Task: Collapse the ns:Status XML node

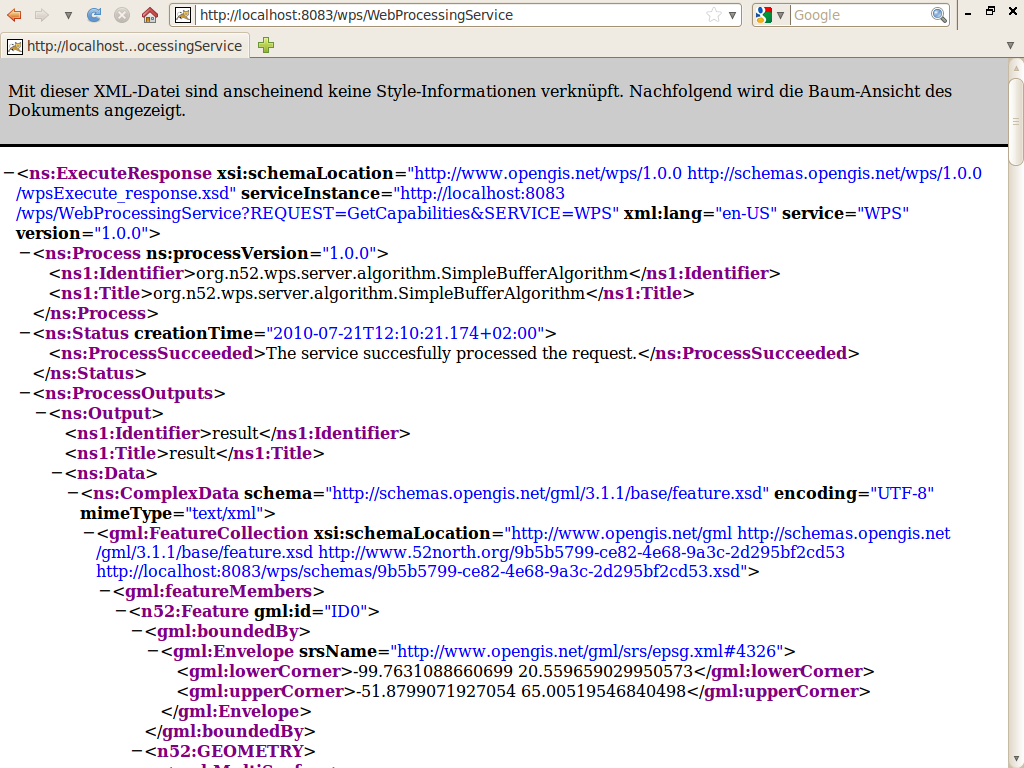Action: point(25,333)
